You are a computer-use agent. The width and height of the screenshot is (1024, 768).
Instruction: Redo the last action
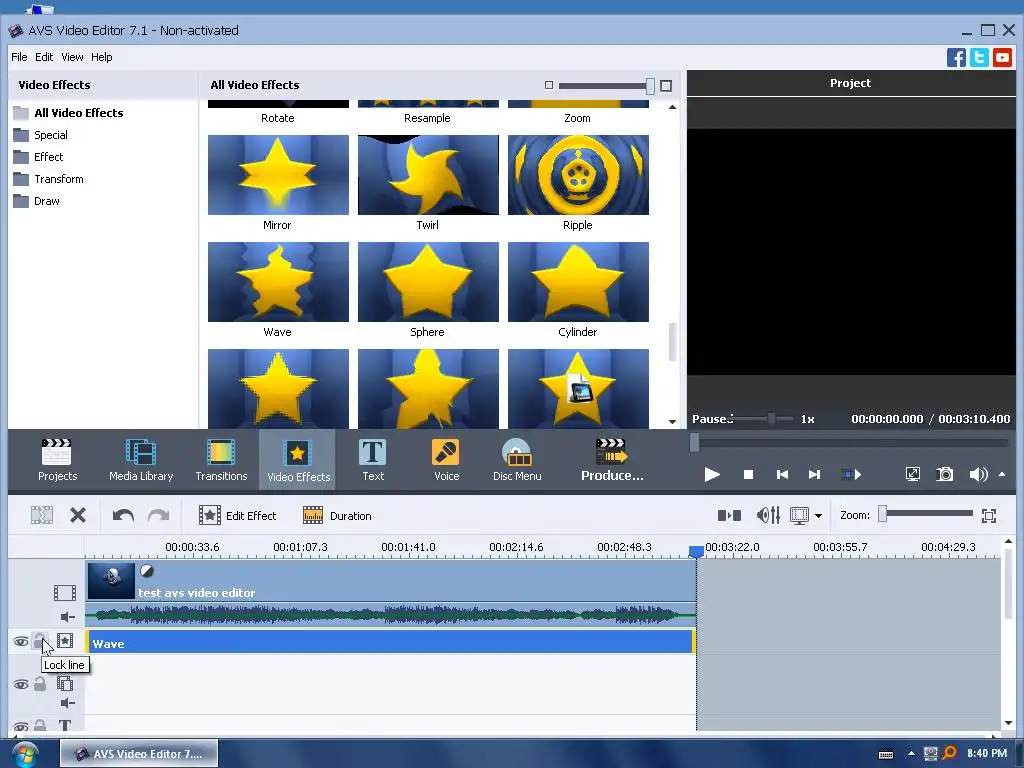pyautogui.click(x=158, y=516)
